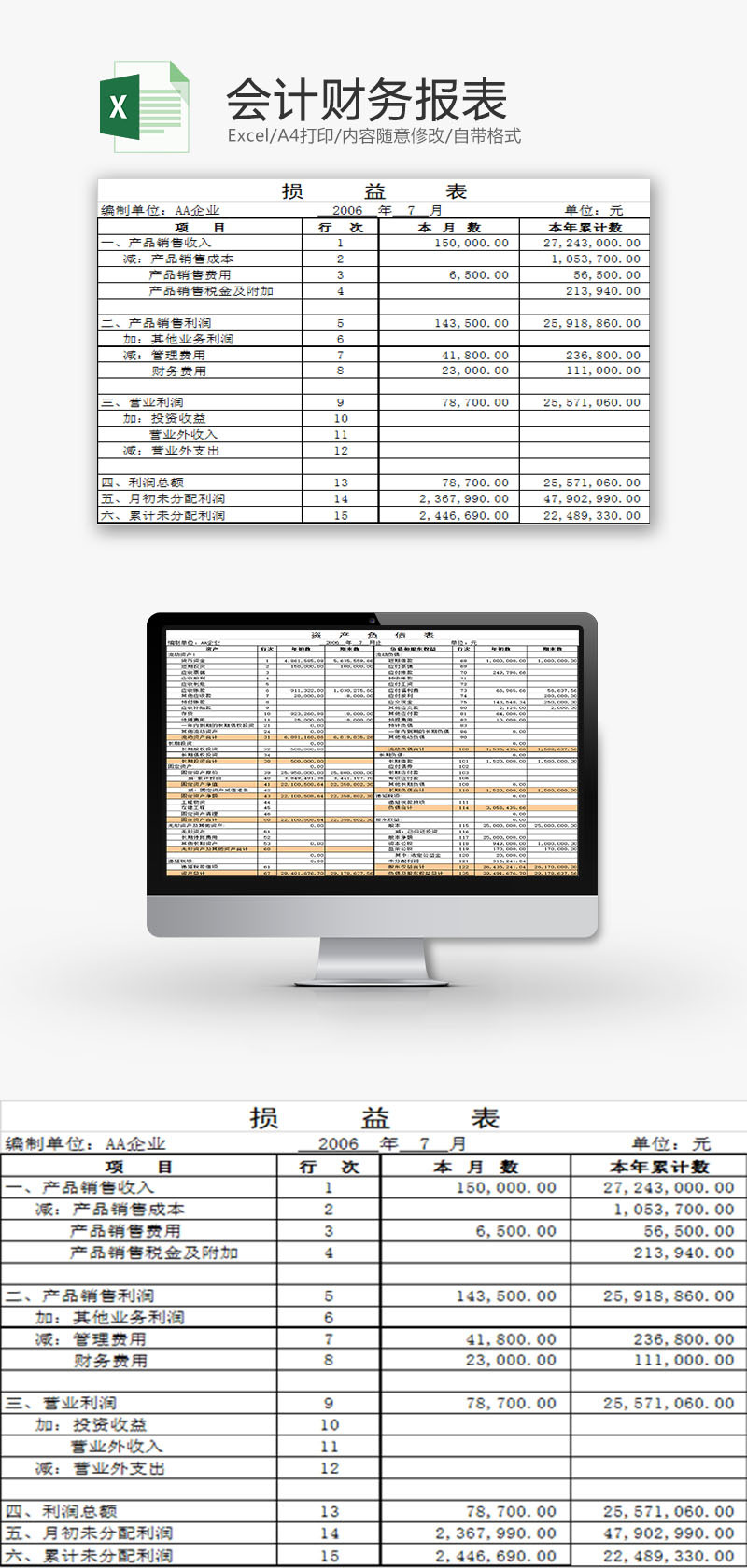Click the 行次 column header in the upper table
The image size is (747, 1568).
tap(340, 227)
